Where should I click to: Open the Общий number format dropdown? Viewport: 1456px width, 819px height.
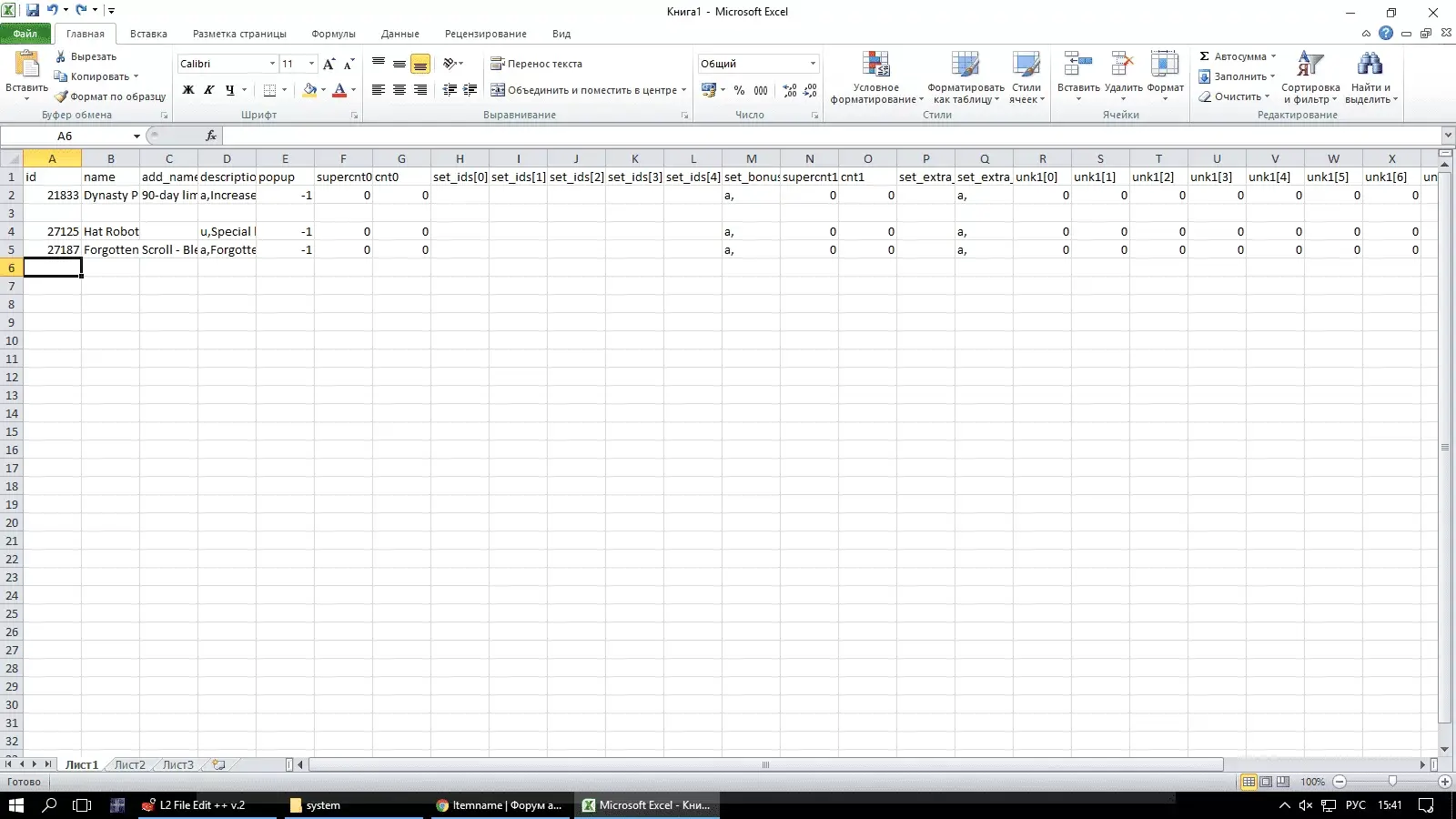(x=813, y=64)
